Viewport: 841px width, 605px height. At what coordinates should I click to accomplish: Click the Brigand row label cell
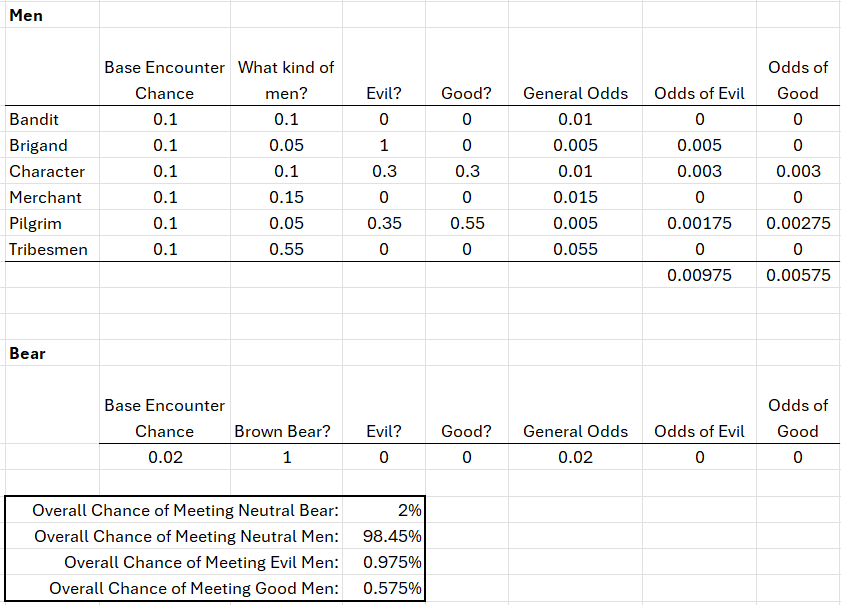click(39, 146)
